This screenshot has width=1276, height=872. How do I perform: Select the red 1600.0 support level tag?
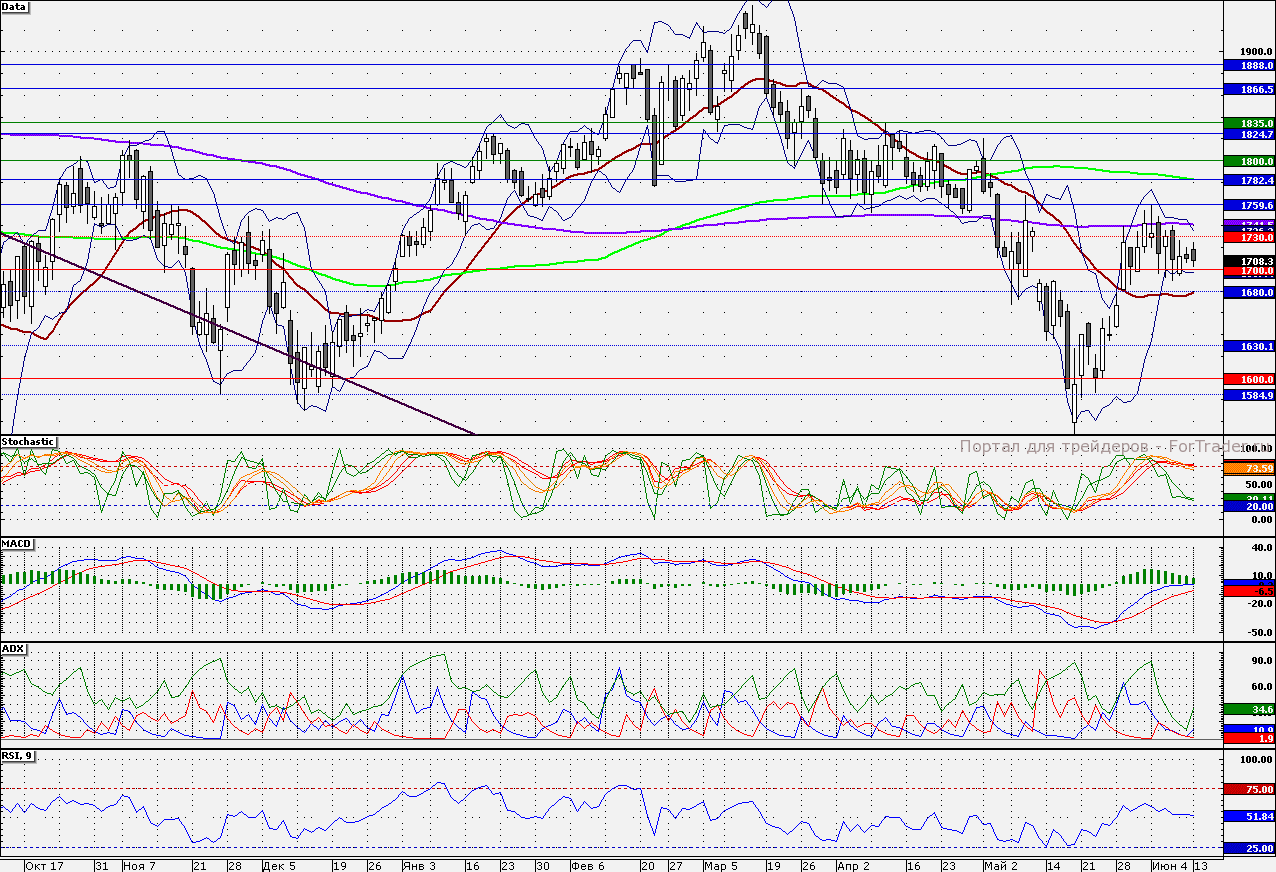coord(1249,379)
